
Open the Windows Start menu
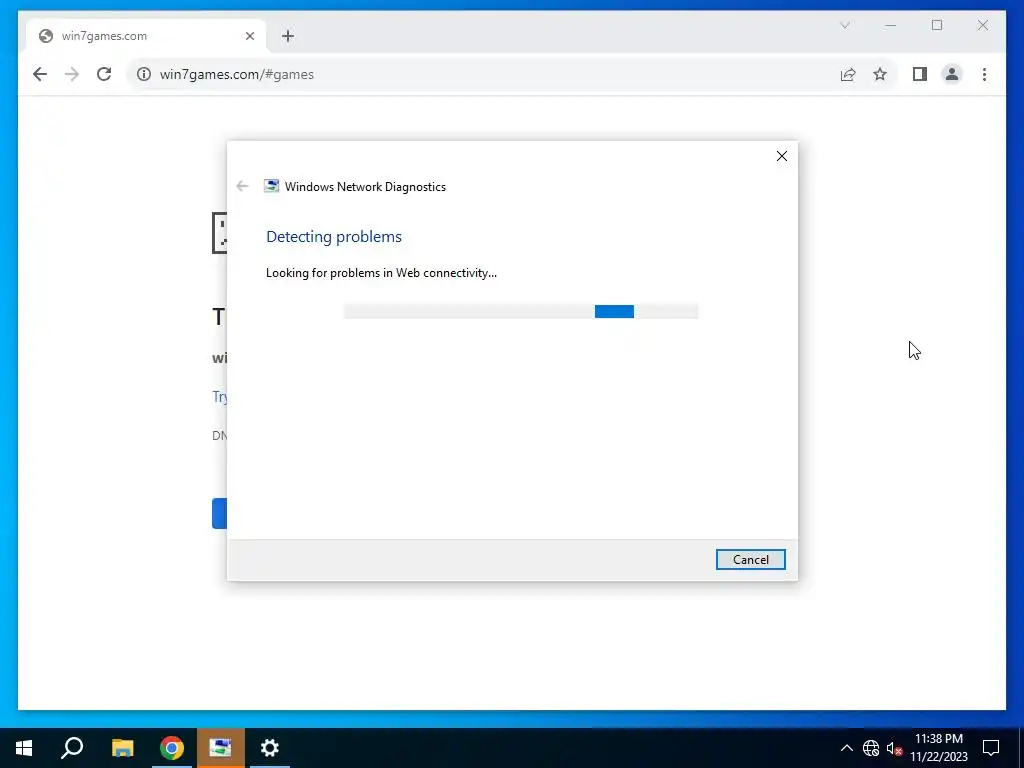tap(24, 748)
